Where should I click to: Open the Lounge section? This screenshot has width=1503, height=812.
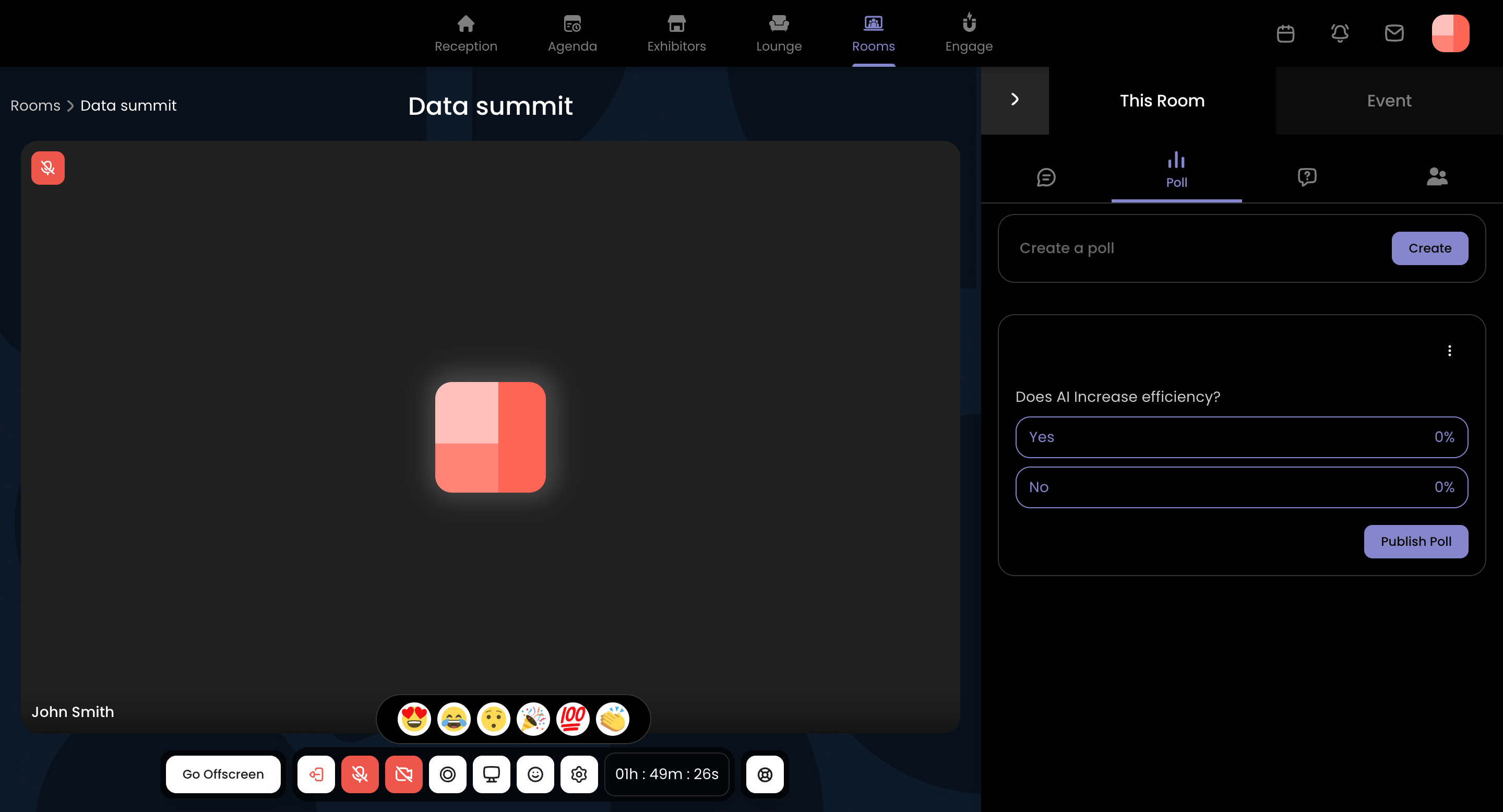779,33
